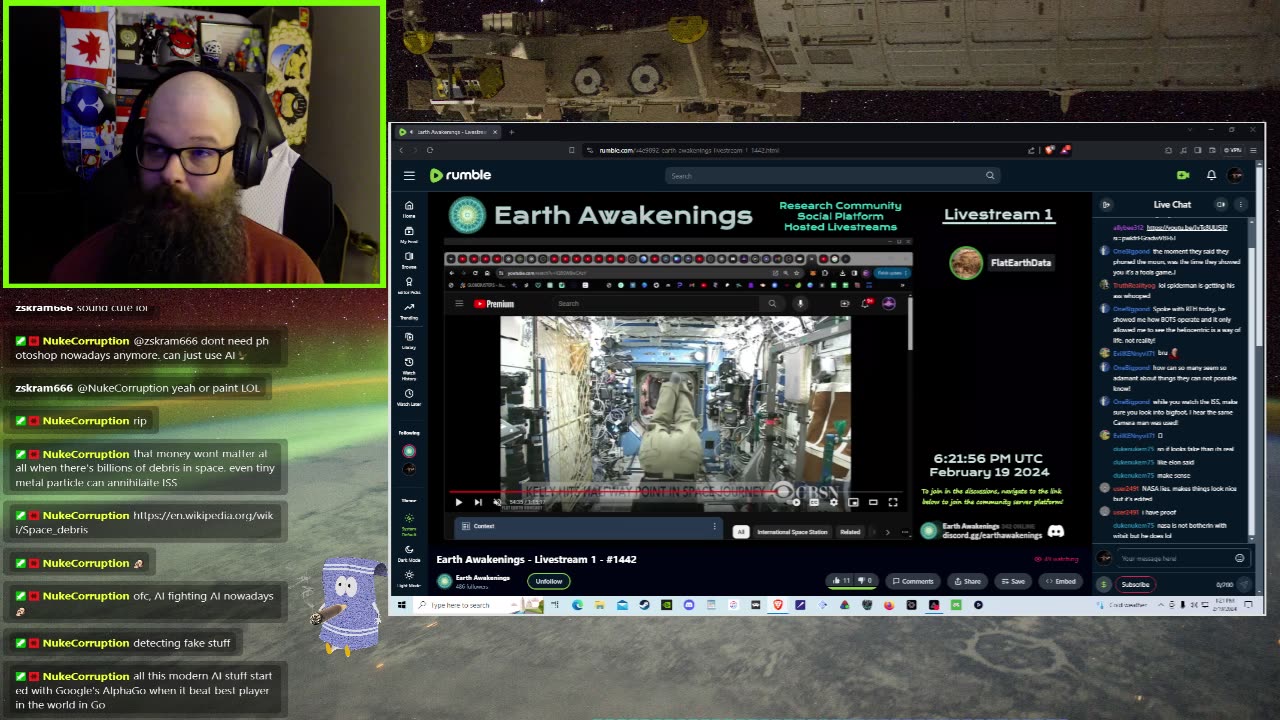Open the browser main menu
The height and width of the screenshot is (720, 1280).
coord(1253,150)
